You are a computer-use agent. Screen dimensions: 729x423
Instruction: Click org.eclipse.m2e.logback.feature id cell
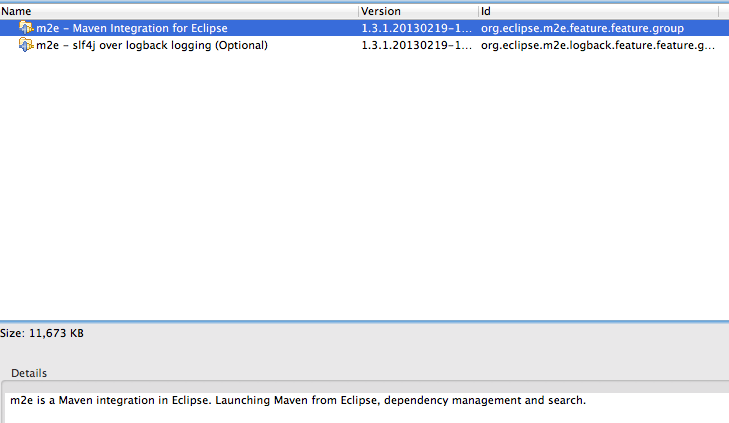[598, 45]
